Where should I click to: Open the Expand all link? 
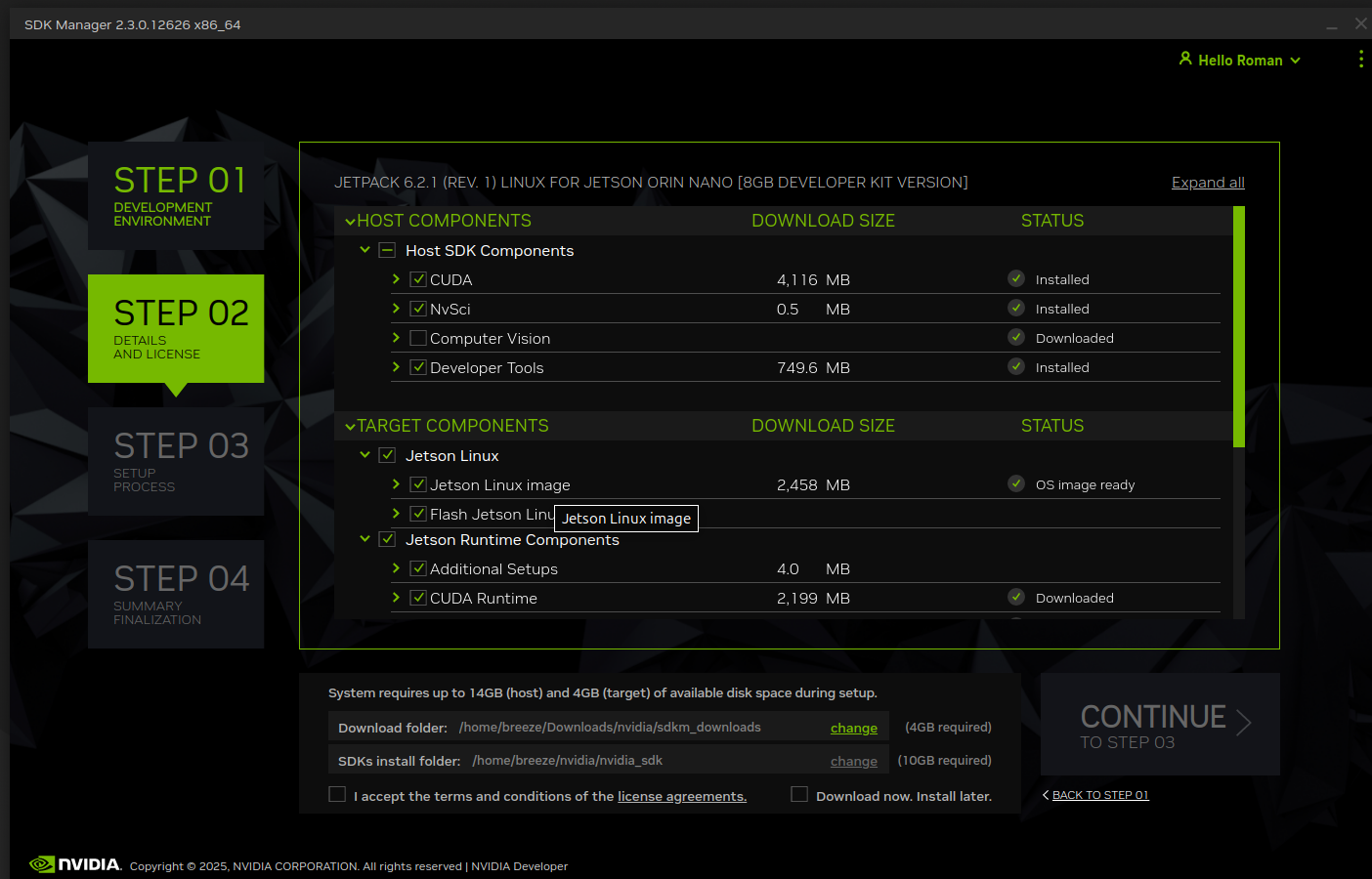tap(1208, 183)
